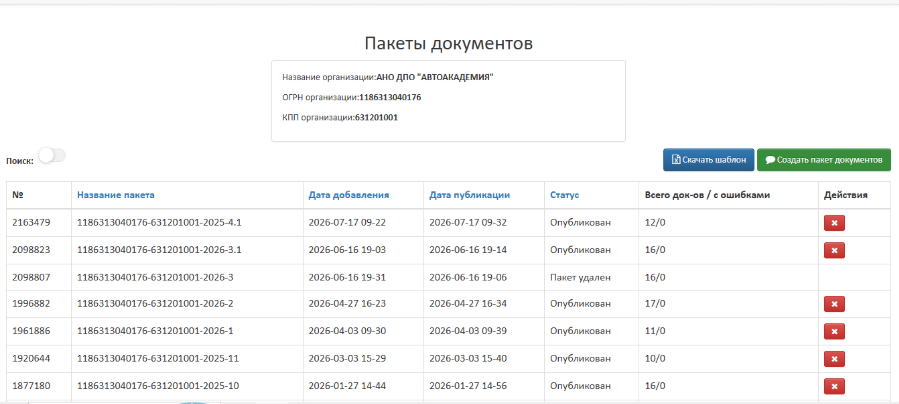Click package name 1186313040176-631201001-2026-2

coord(155,304)
